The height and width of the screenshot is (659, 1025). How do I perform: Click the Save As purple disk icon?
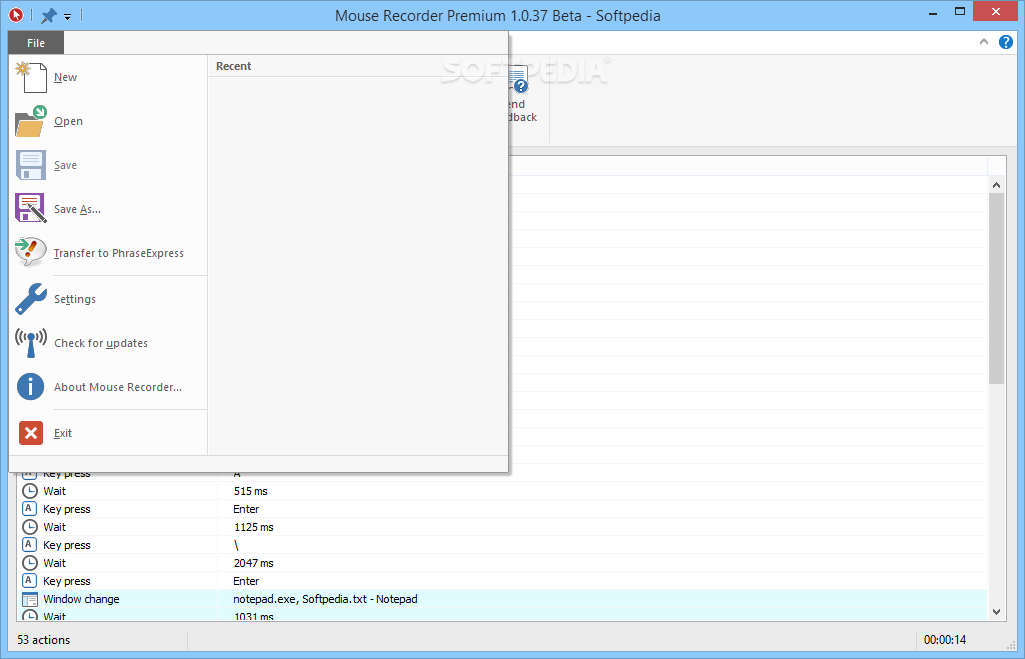coord(31,209)
